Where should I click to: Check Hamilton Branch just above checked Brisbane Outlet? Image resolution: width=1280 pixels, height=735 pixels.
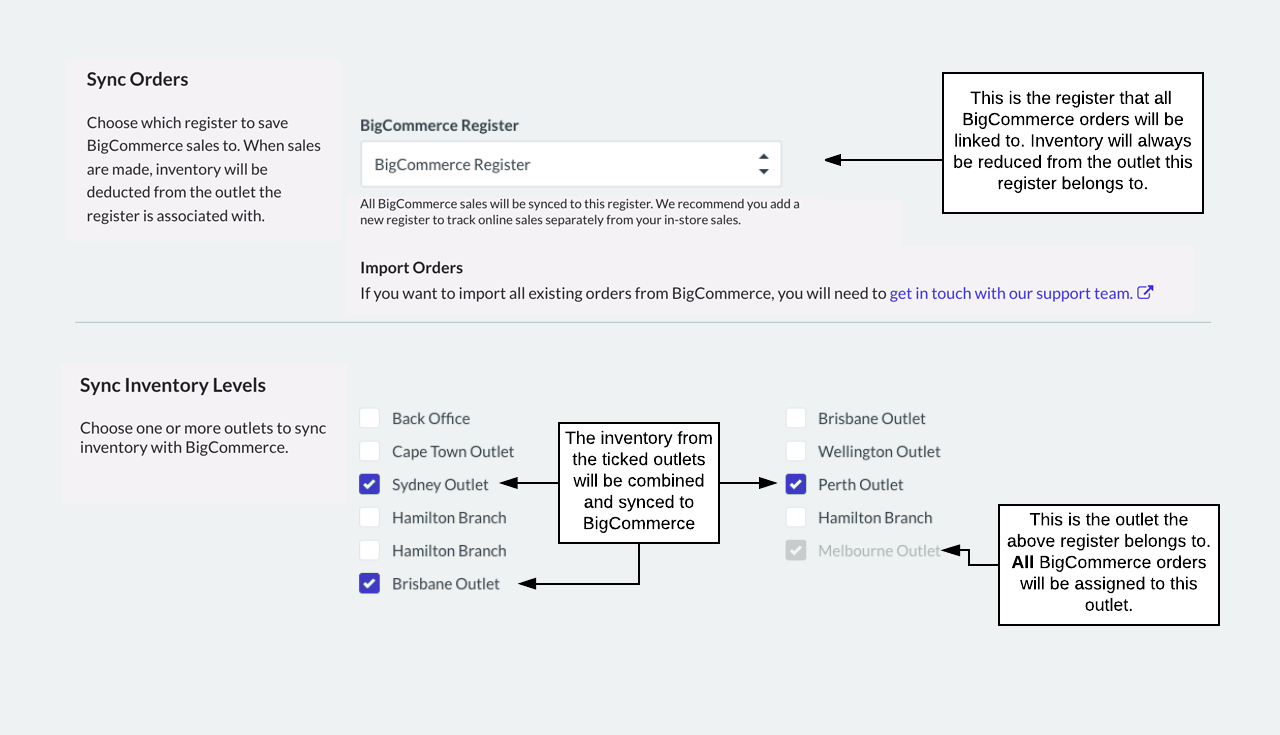[370, 550]
